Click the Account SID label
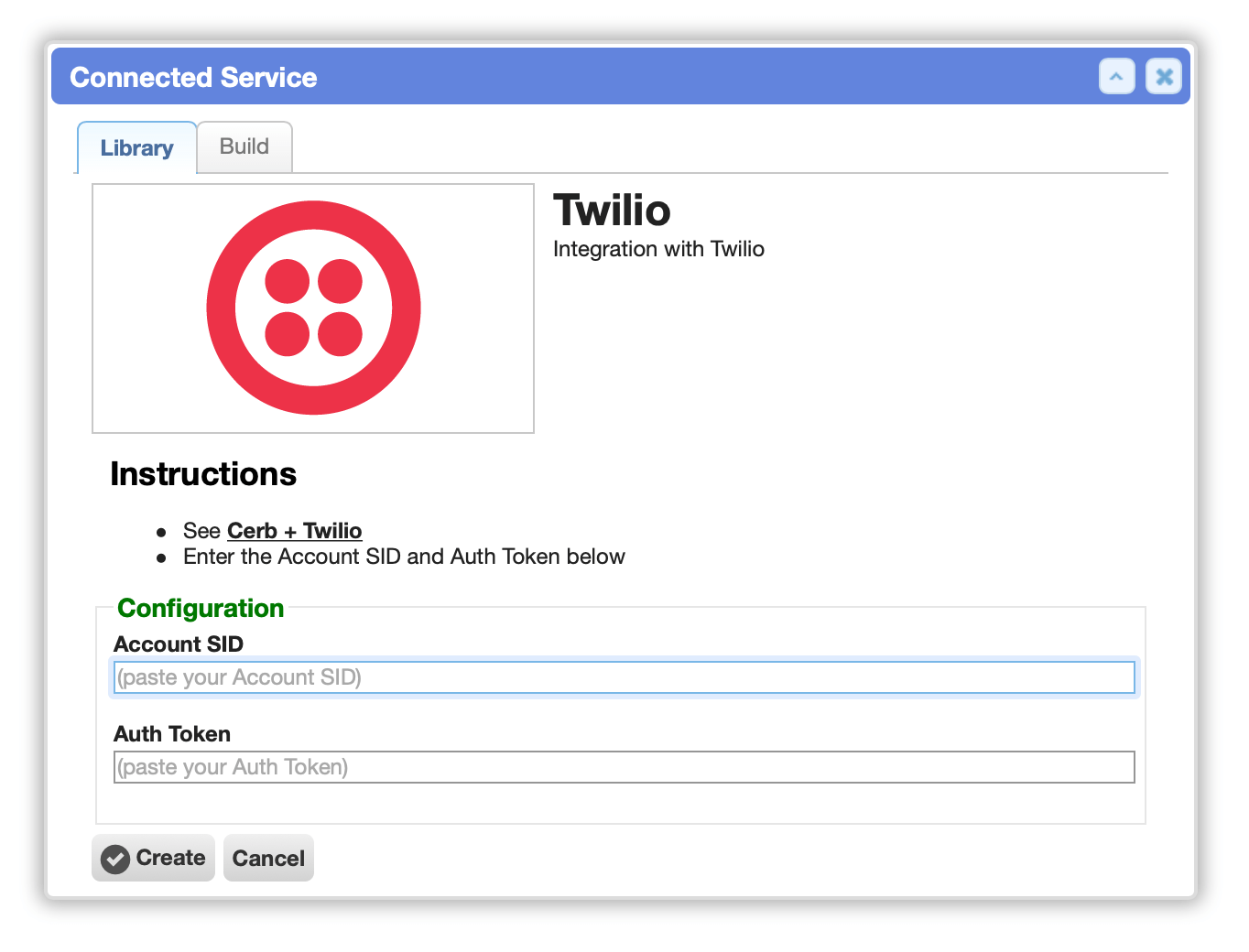1249x952 pixels. pyautogui.click(x=179, y=644)
